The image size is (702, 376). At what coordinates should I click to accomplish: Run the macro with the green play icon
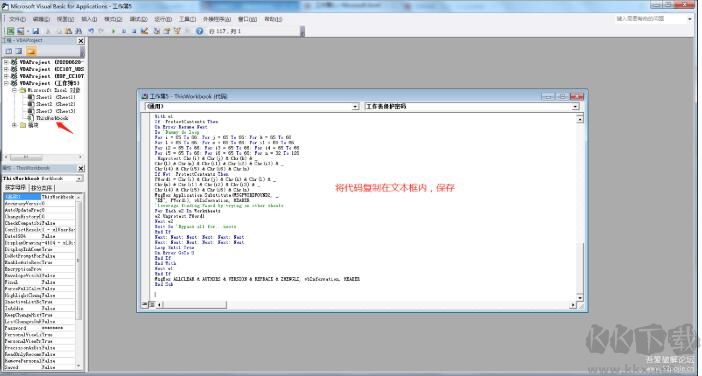click(113, 31)
